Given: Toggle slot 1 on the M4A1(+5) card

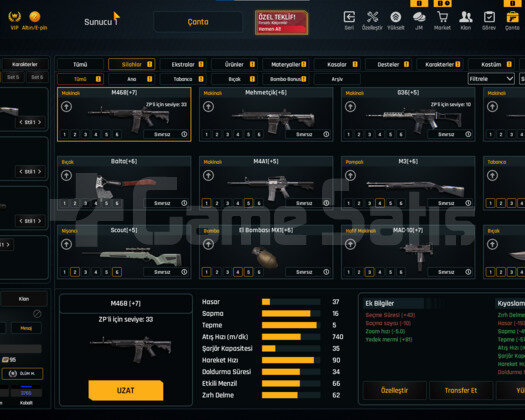Looking at the screenshot, I should [x=206, y=203].
